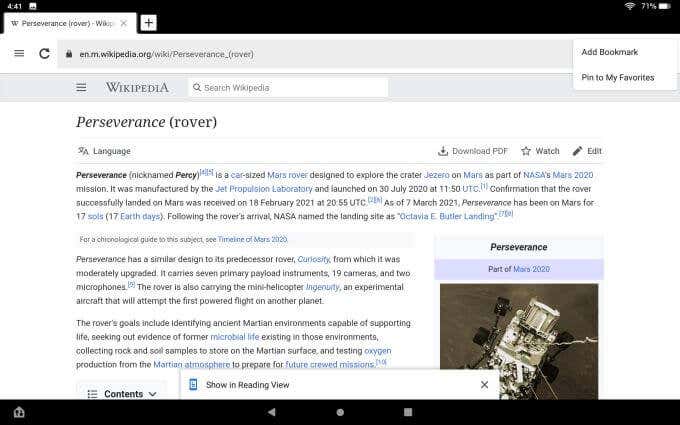Dismiss the Reading View prompt
Image resolution: width=680 pixels, height=425 pixels.
tap(484, 385)
